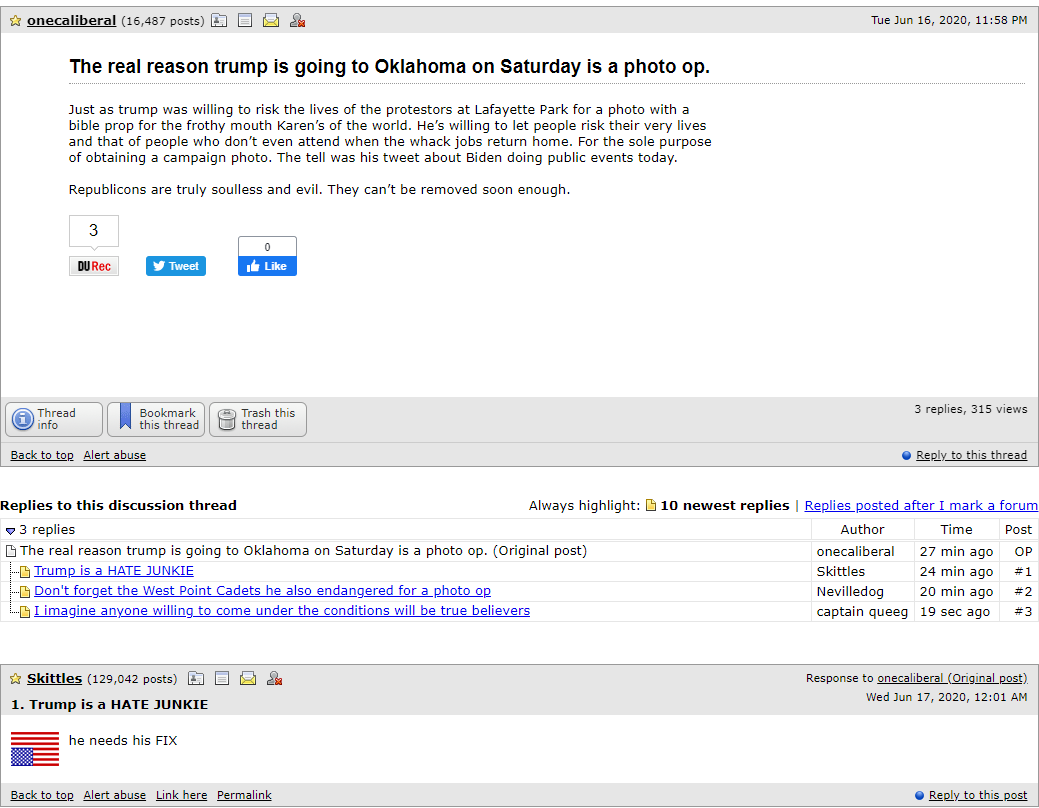Click 'Alert abuse' under Skittles' post
The width and height of the screenshot is (1039, 808).
pos(115,795)
